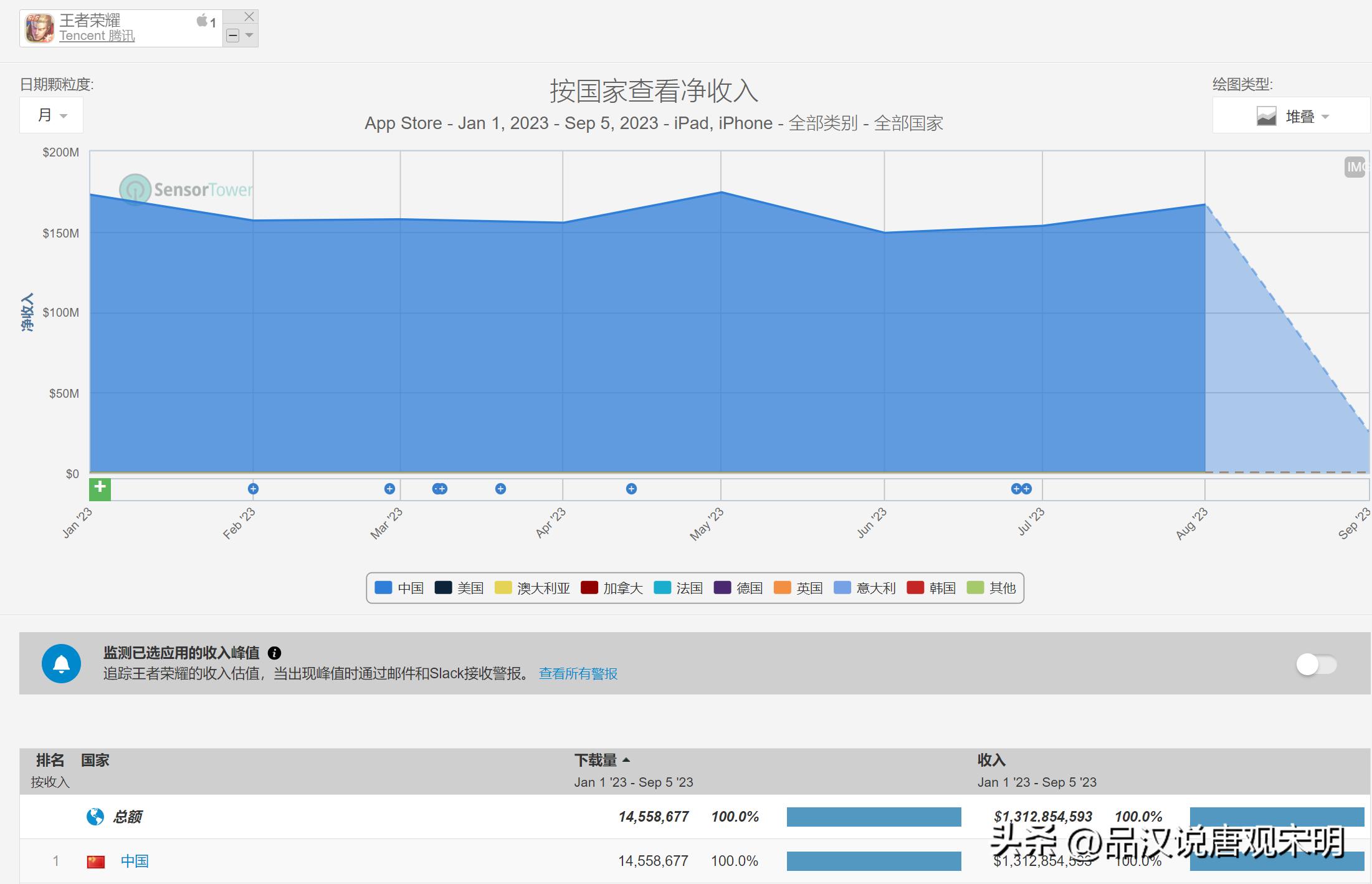Viewport: 1372px width, 884px height.
Task: Click the green plus marker at Jan '23
Action: [x=99, y=489]
